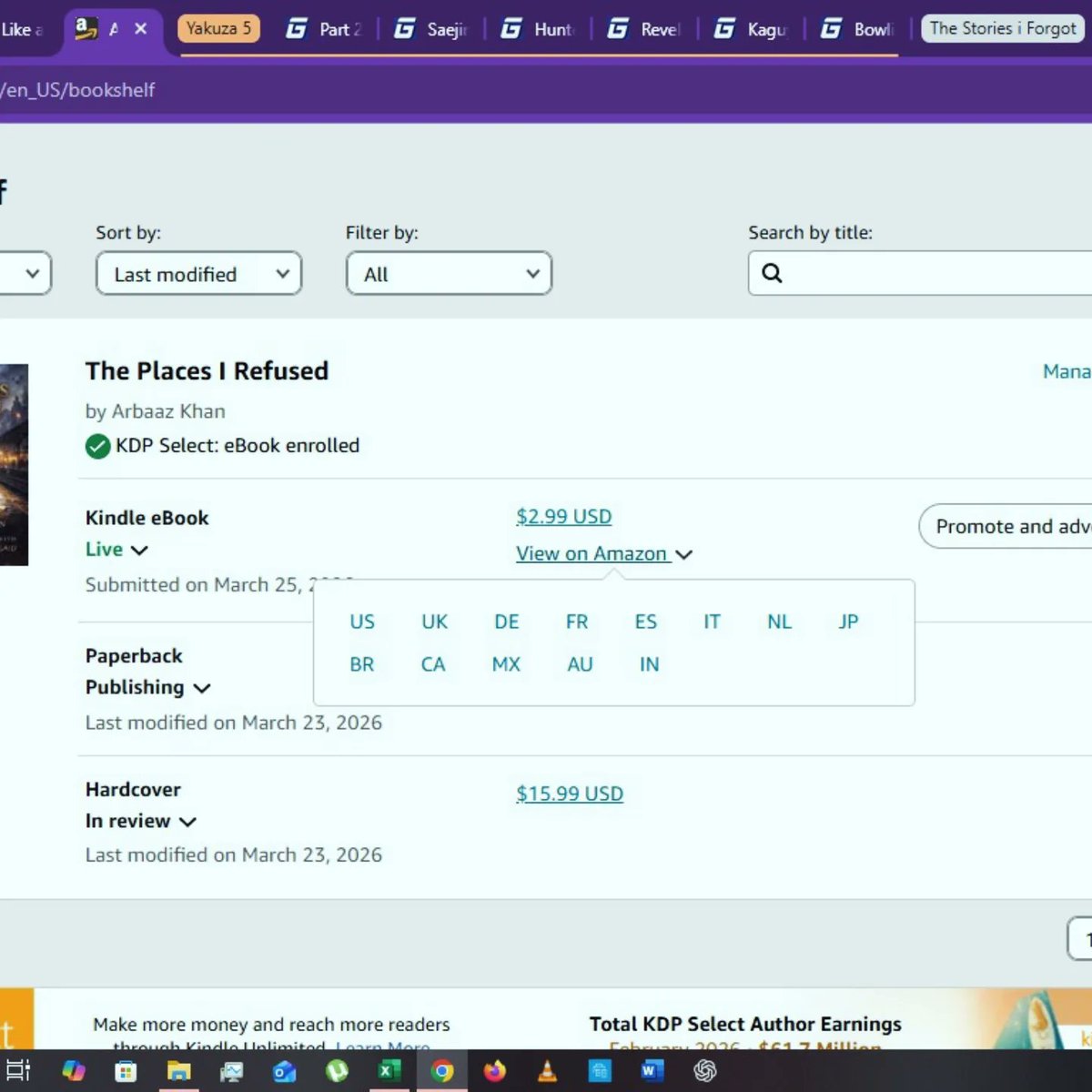Open Task View on the taskbar
This screenshot has height=1092, width=1092.
pos(18,1070)
